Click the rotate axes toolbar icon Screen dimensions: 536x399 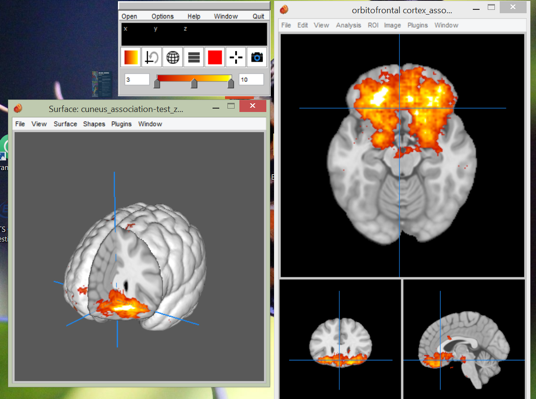coord(151,57)
